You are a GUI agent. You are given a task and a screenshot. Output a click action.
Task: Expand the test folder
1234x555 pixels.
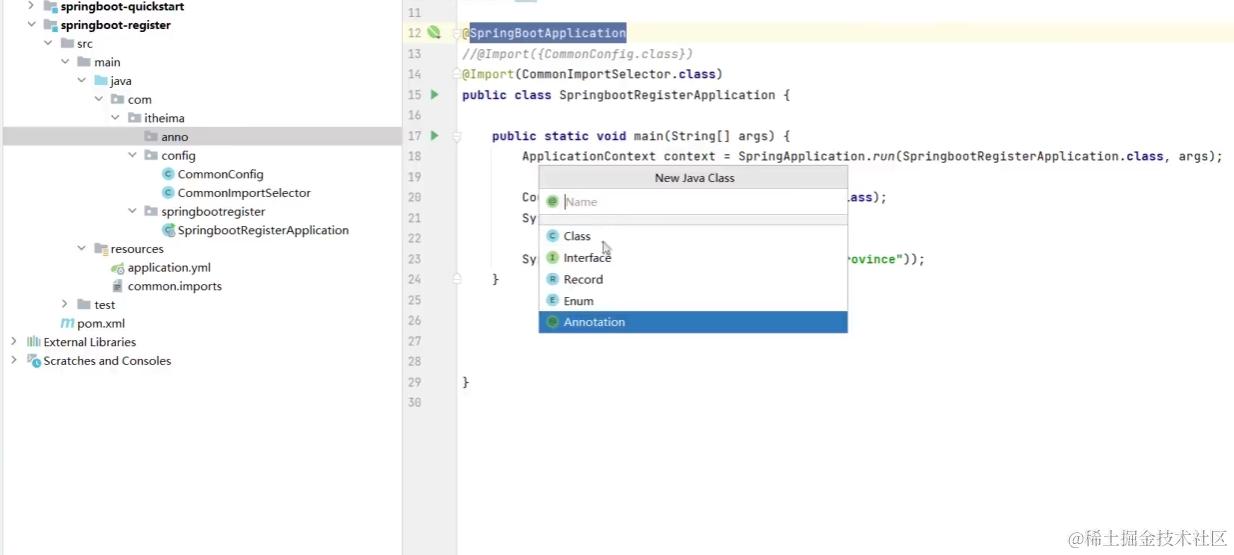click(x=65, y=305)
